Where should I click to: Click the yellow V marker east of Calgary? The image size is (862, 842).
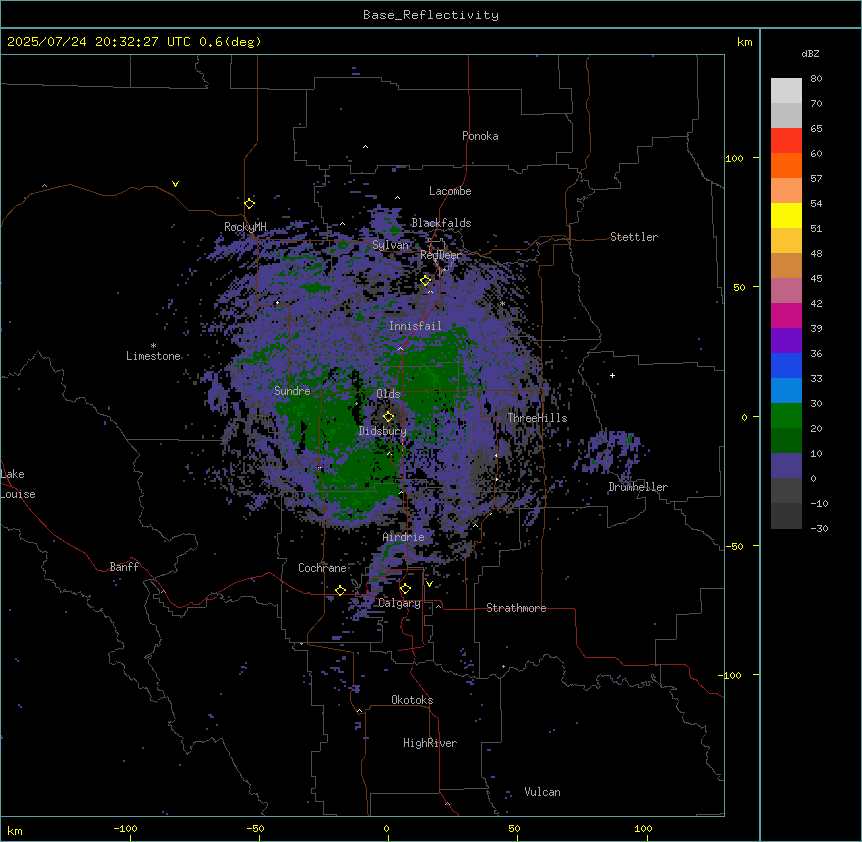click(x=429, y=584)
